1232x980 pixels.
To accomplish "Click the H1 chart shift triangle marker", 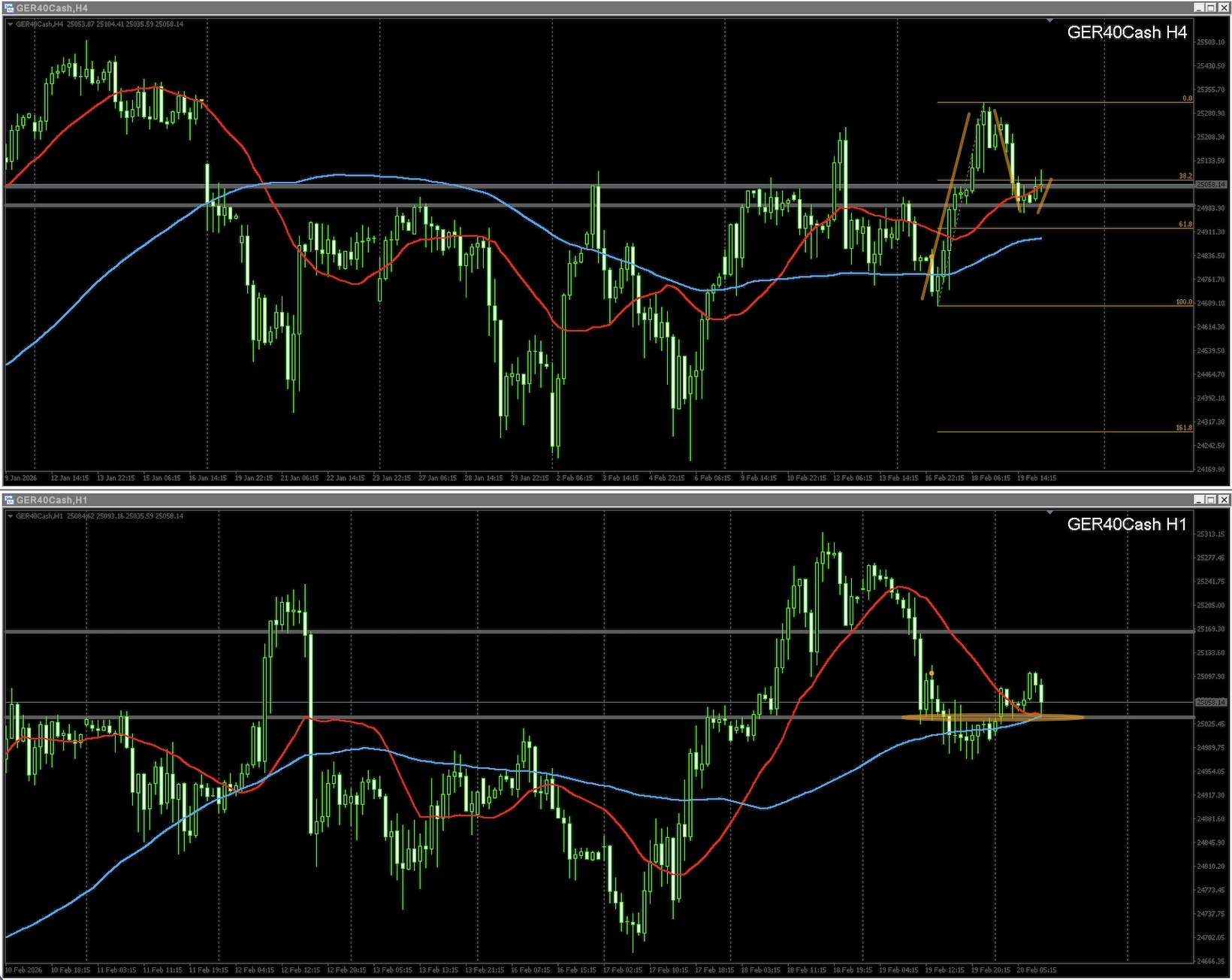I will pos(1049,513).
